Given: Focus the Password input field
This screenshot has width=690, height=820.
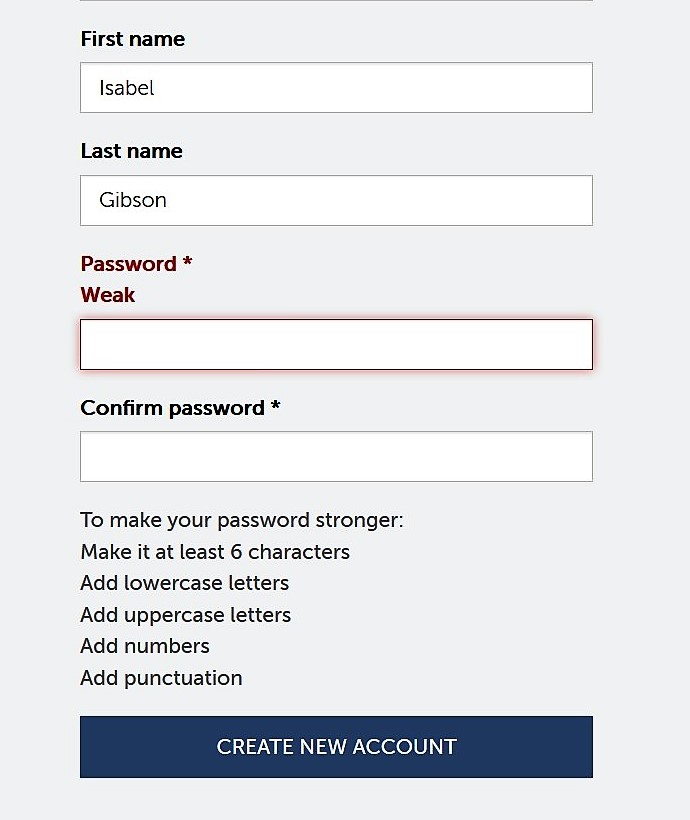Looking at the screenshot, I should click(x=336, y=345).
